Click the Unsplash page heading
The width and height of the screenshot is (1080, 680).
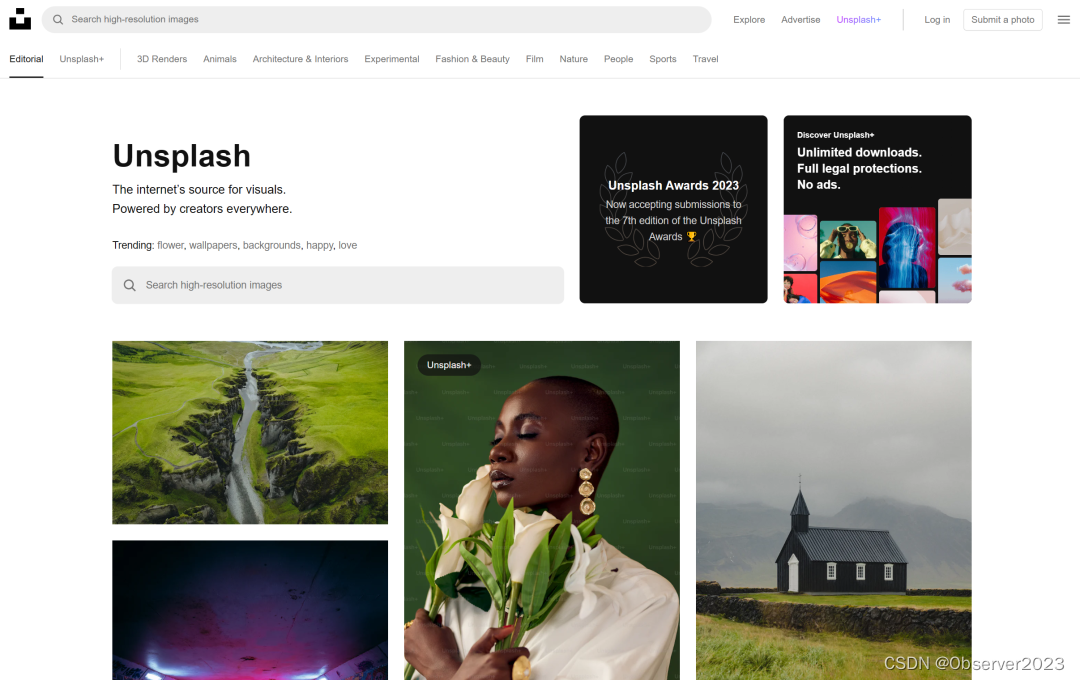pyautogui.click(x=182, y=156)
